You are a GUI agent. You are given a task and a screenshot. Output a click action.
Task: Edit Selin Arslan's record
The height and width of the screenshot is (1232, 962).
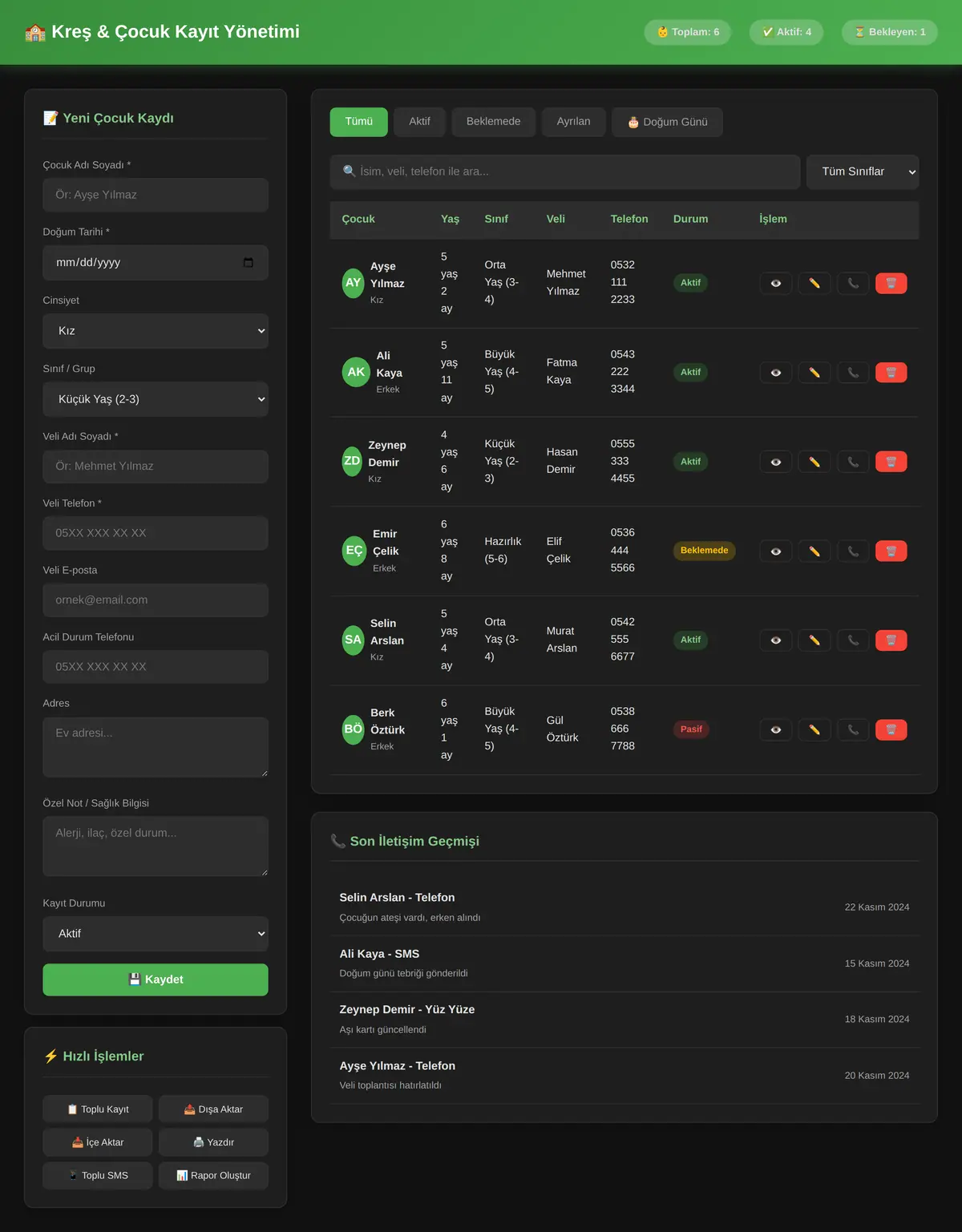(814, 640)
